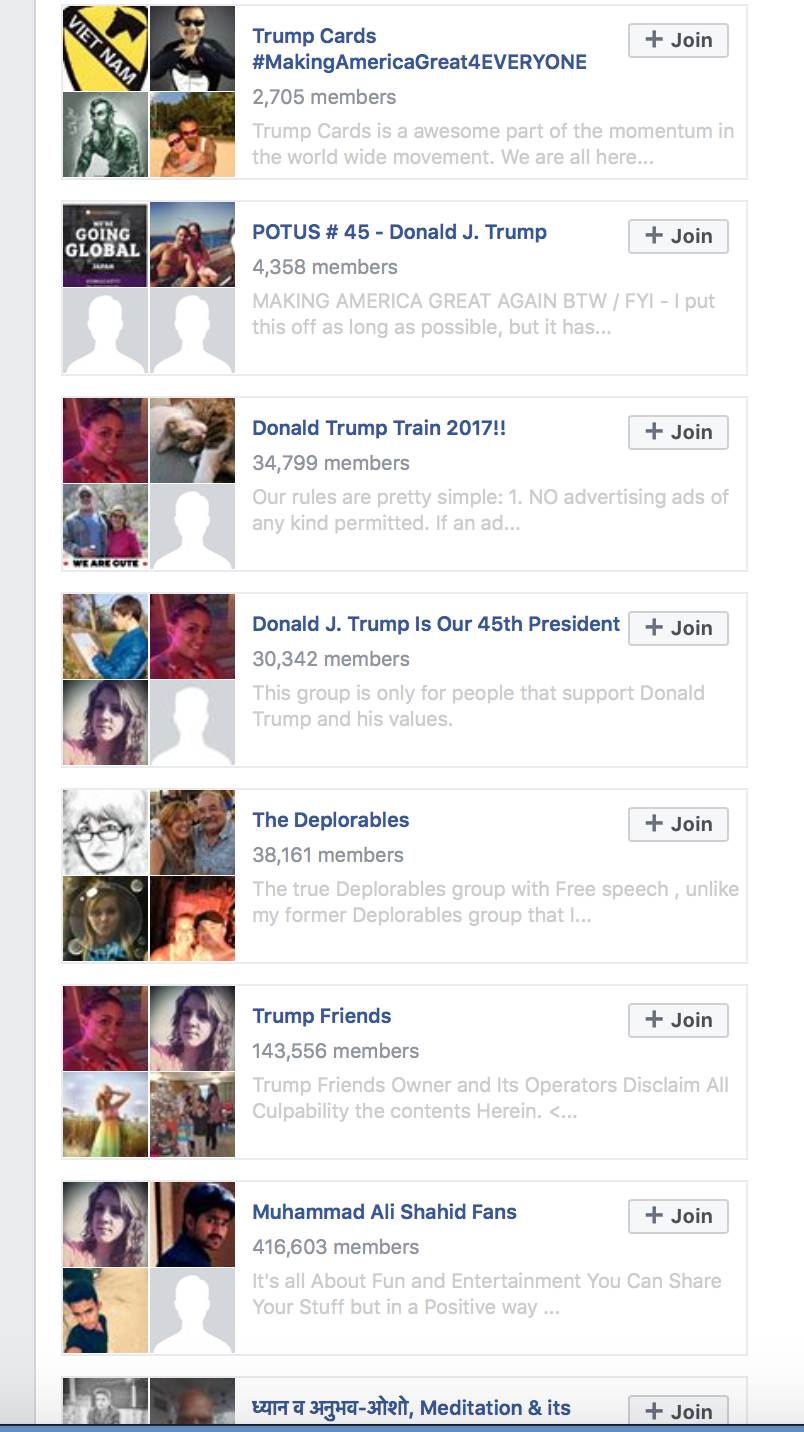Click the Going Global Japan thumbnail
The height and width of the screenshot is (1432, 804).
[x=105, y=244]
